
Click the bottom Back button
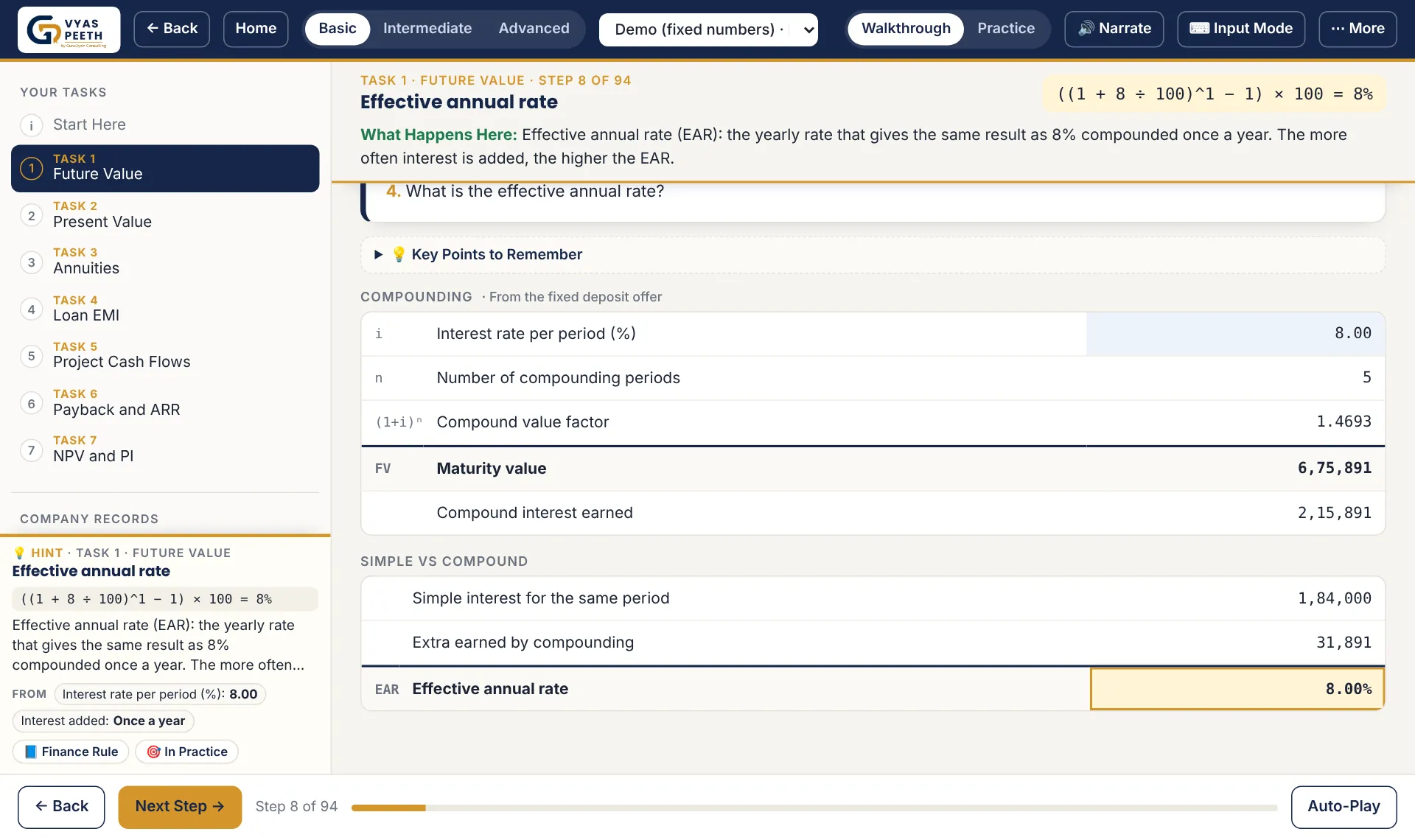click(x=61, y=807)
